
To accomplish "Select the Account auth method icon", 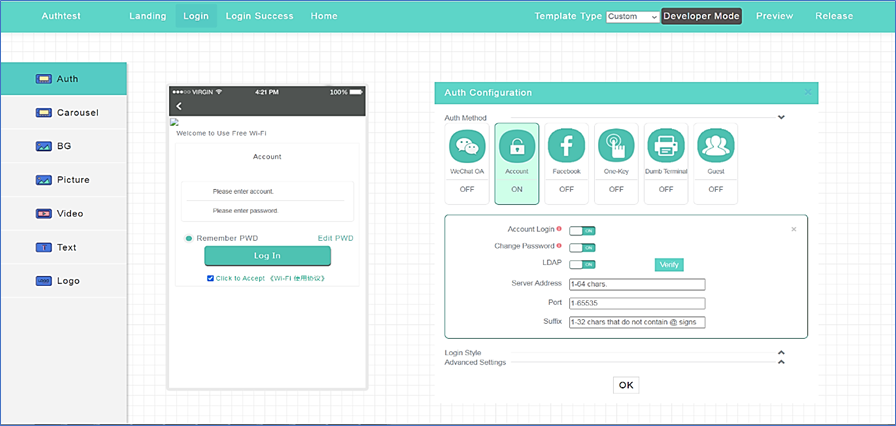I will (x=517, y=146).
